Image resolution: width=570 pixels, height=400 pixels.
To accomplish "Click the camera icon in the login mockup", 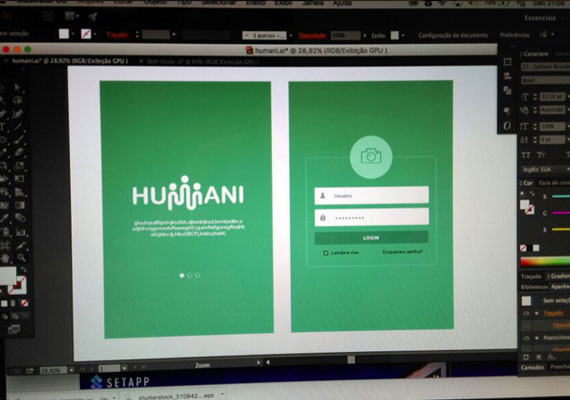I will point(371,157).
